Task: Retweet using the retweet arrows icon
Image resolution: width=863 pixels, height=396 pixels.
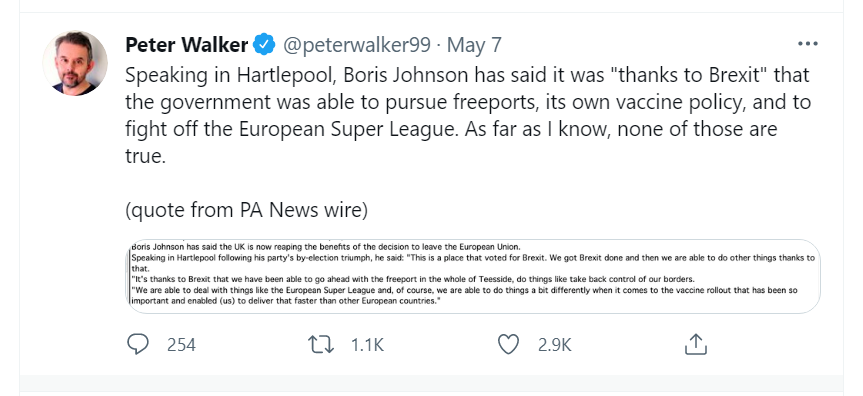Action: point(321,345)
